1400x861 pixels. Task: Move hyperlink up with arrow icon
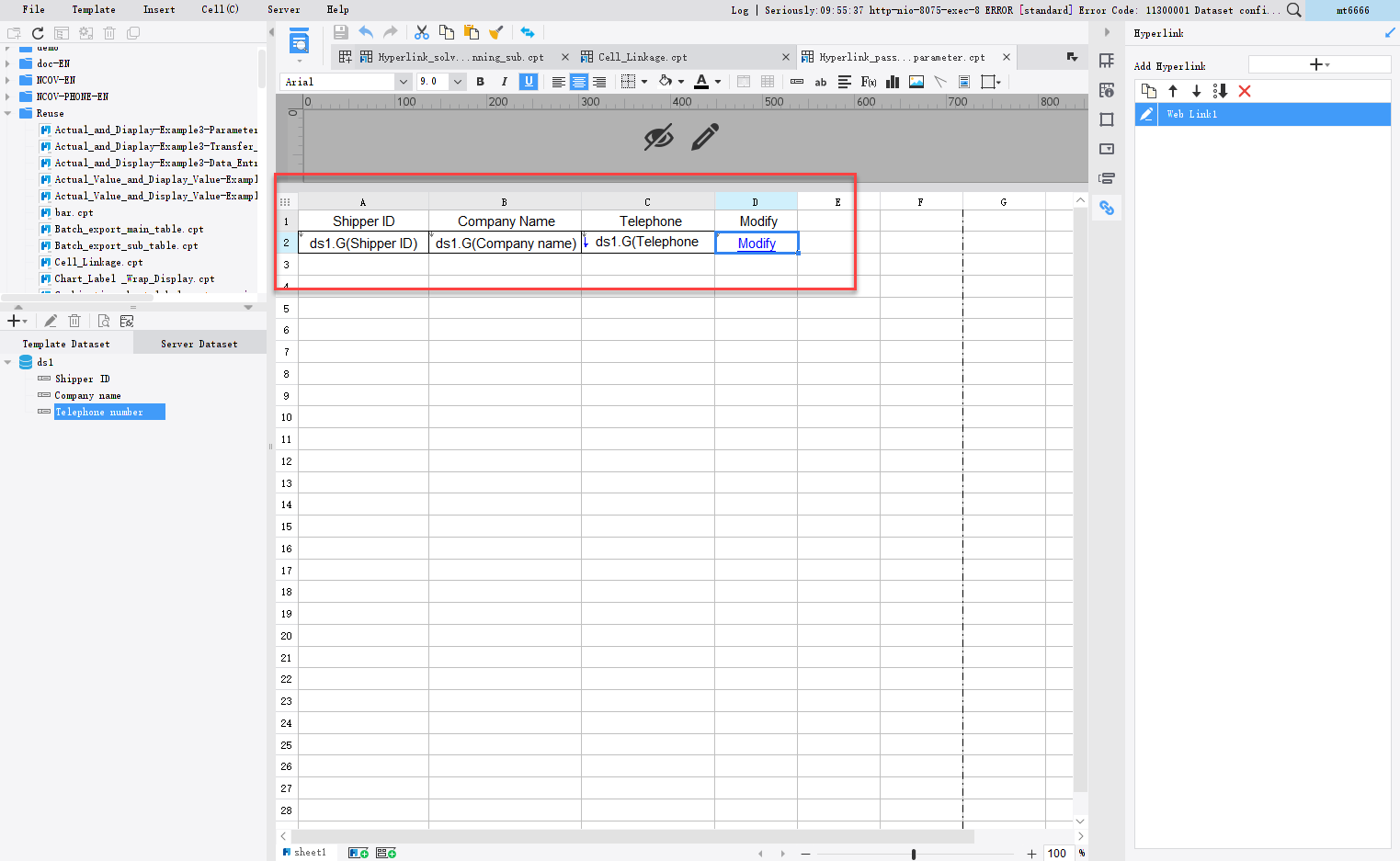1173,91
